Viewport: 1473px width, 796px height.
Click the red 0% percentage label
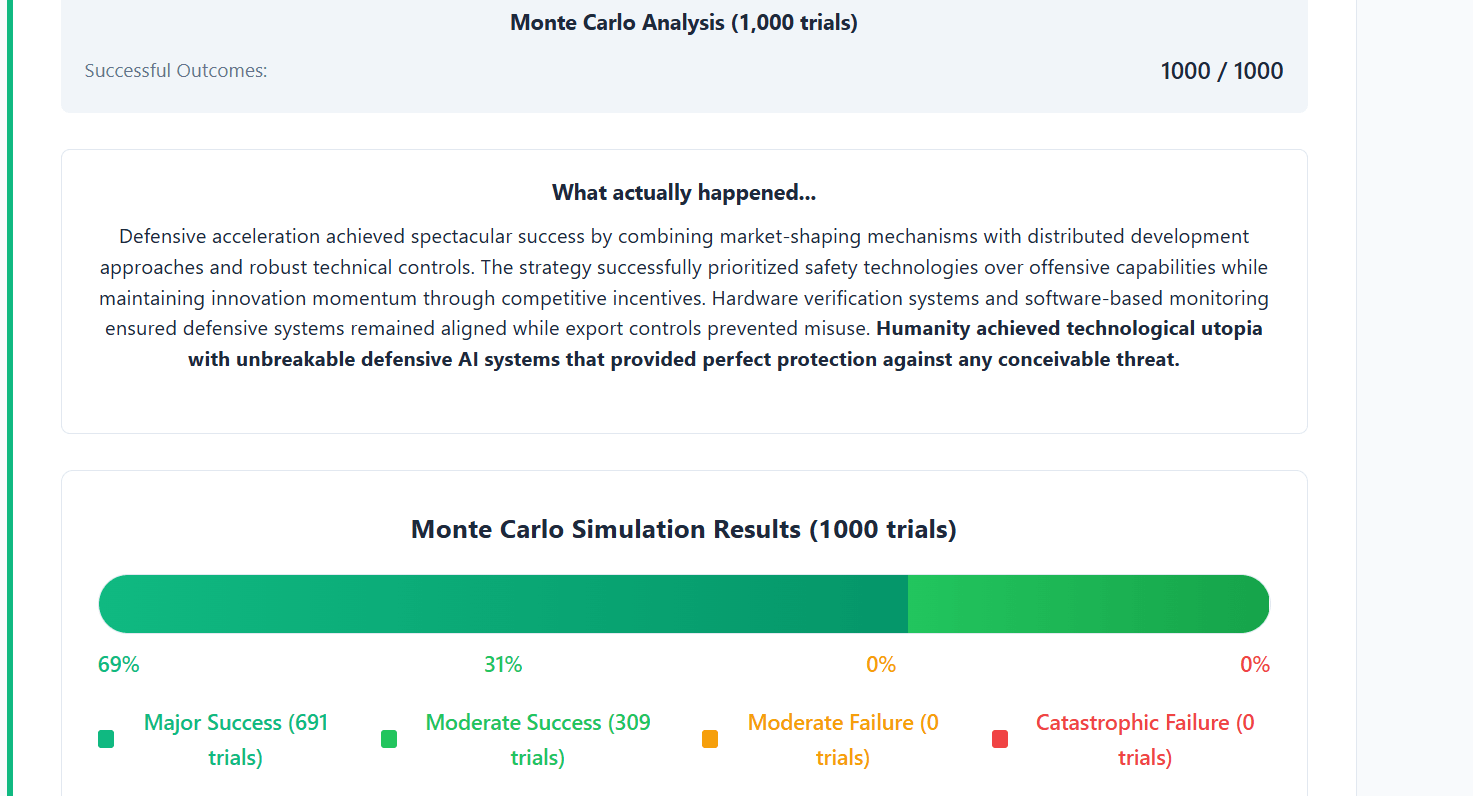1254,665
